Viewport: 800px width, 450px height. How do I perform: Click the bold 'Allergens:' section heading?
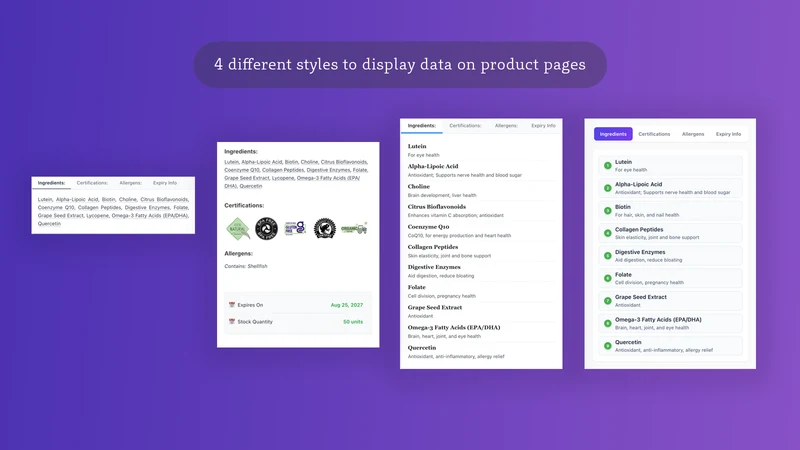(238, 253)
